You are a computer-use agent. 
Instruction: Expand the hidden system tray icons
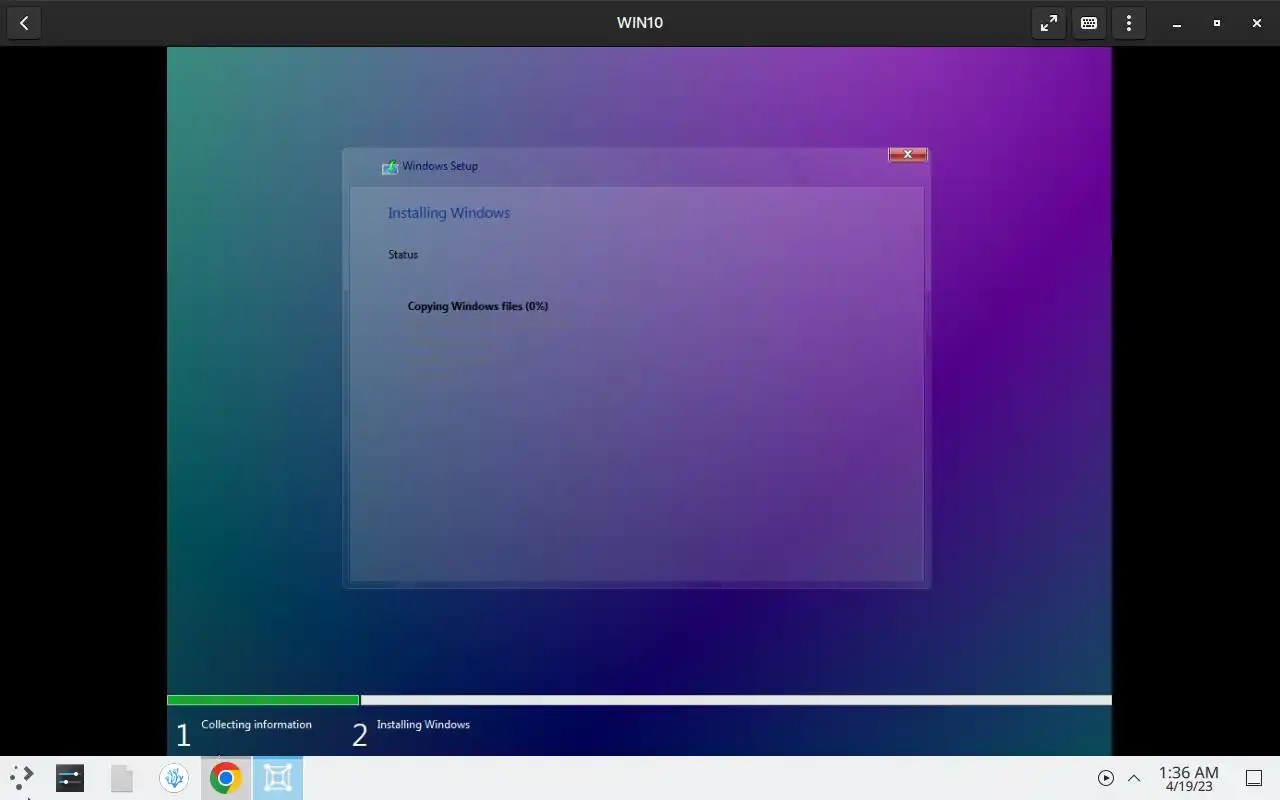(x=1134, y=778)
